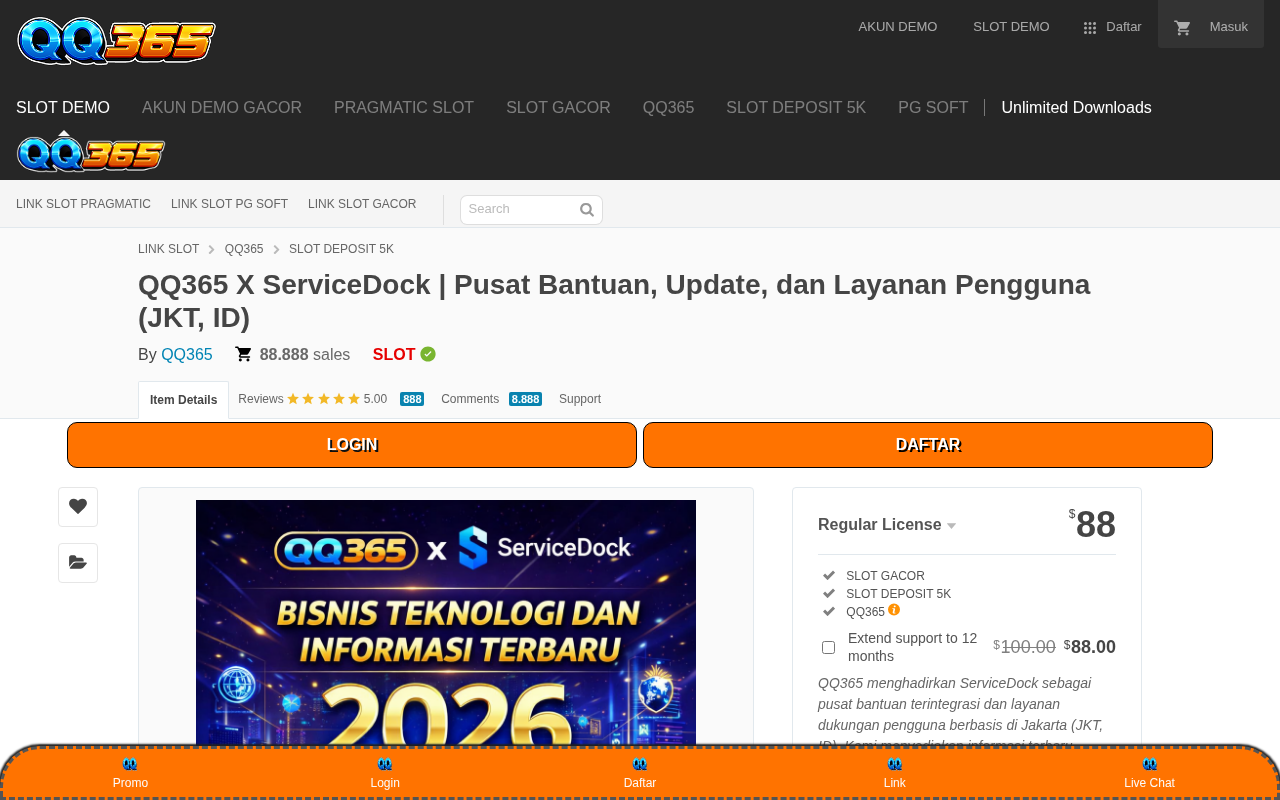Expand the Regular License dropdown

(x=887, y=525)
